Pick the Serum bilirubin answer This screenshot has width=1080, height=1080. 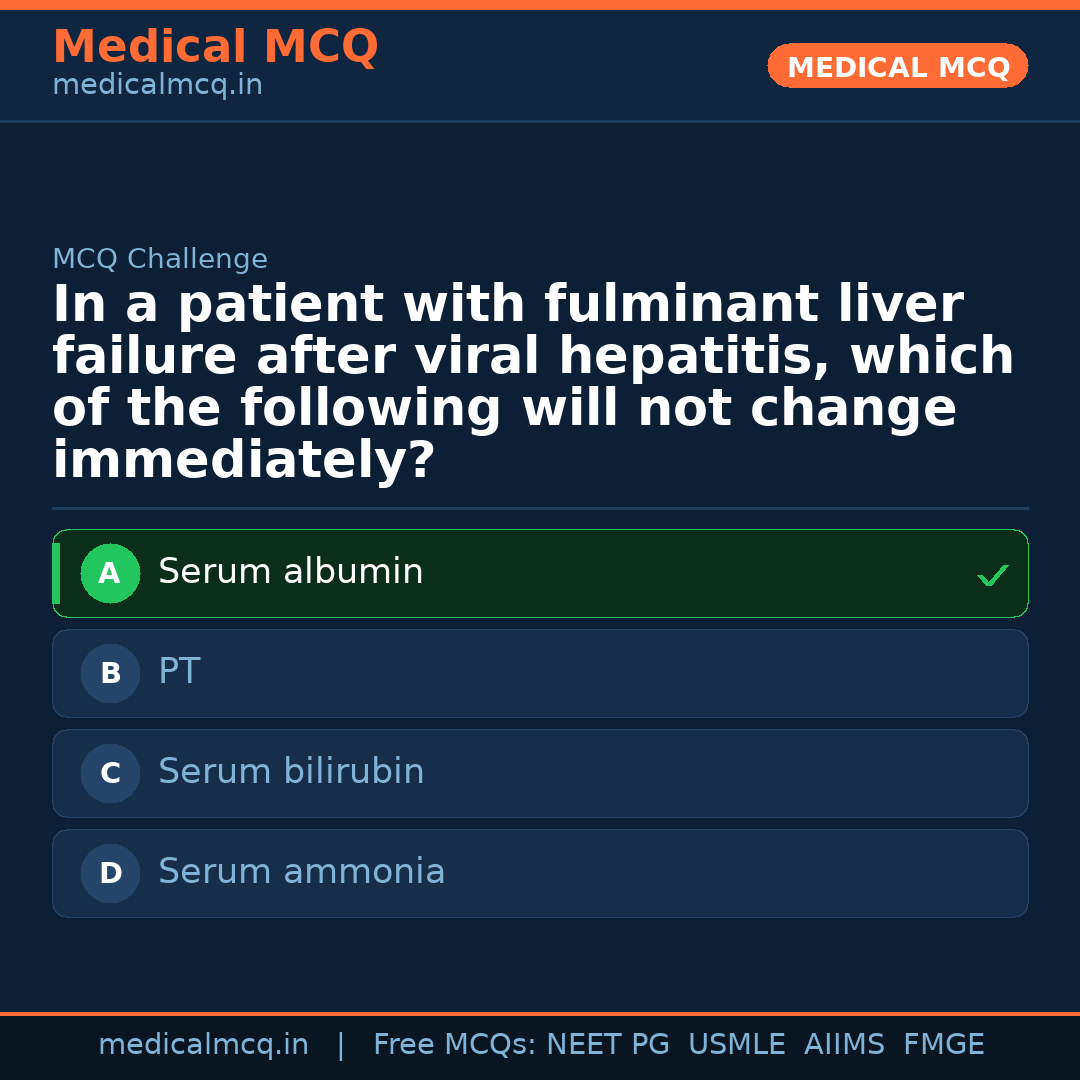click(x=540, y=773)
